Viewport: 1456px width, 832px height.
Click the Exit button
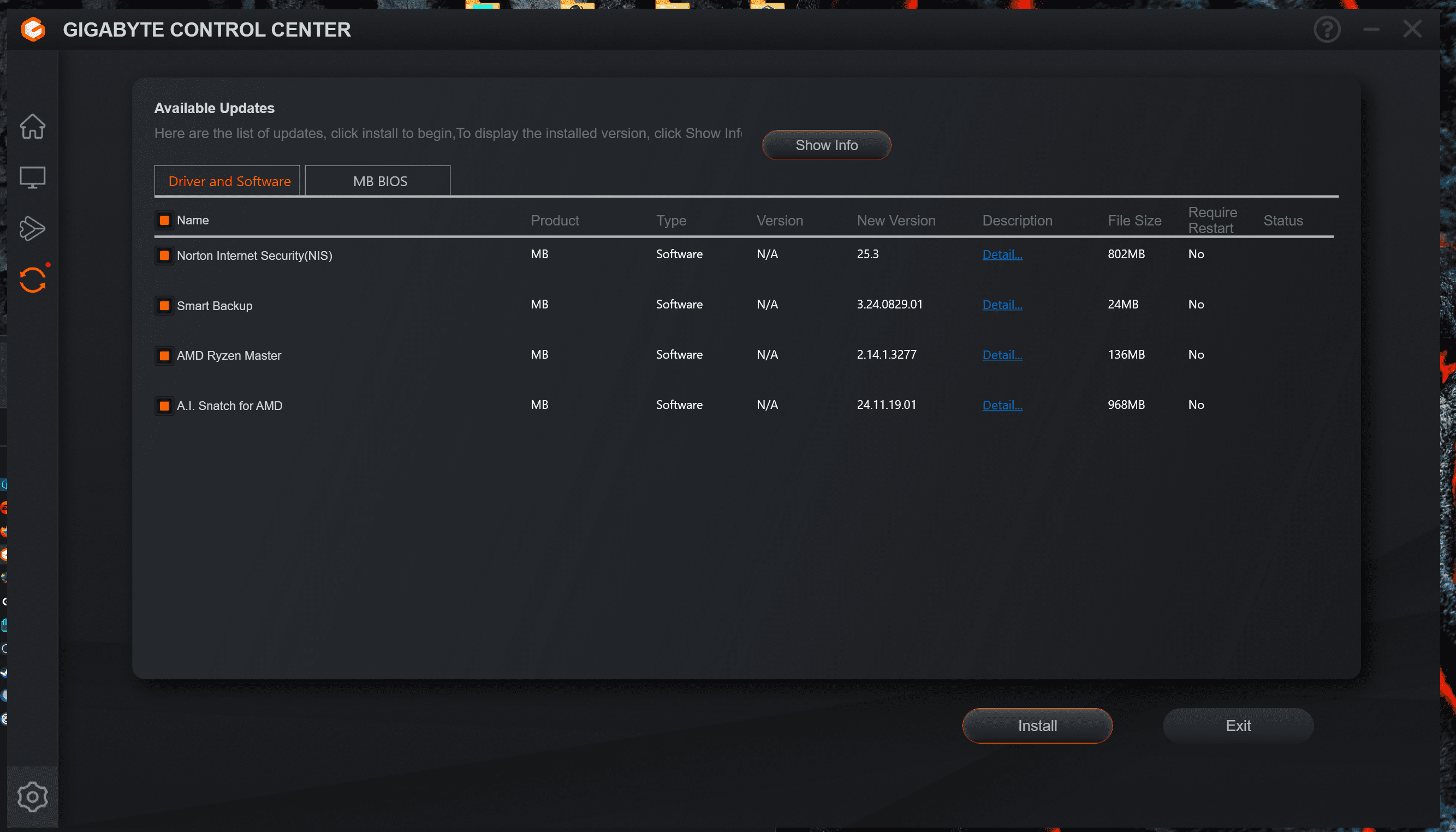(x=1238, y=726)
